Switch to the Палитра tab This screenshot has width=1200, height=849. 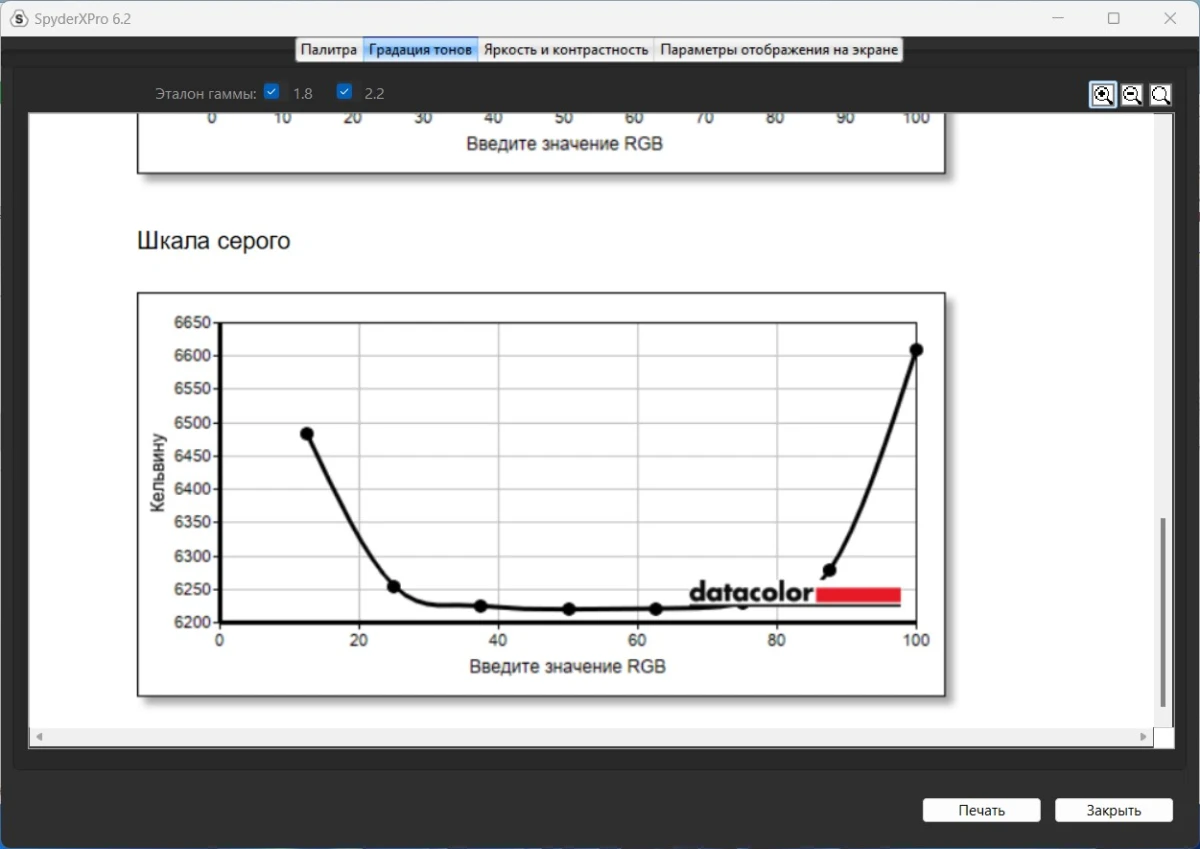click(x=328, y=50)
